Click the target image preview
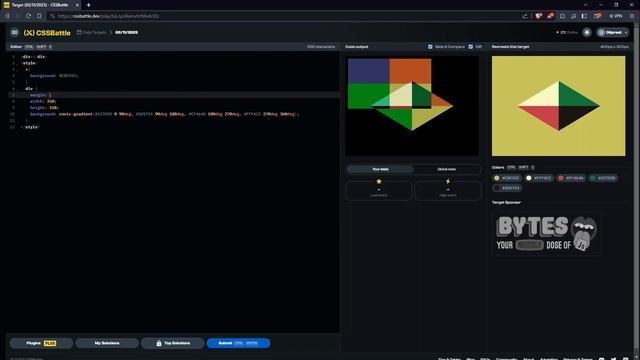Screen dimensions: 640x360 (558, 106)
